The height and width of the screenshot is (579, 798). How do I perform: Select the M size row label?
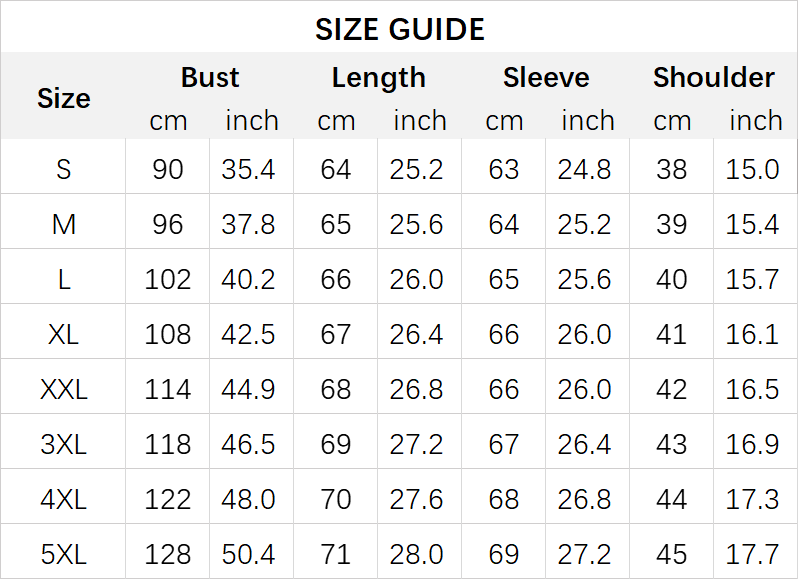coord(63,224)
